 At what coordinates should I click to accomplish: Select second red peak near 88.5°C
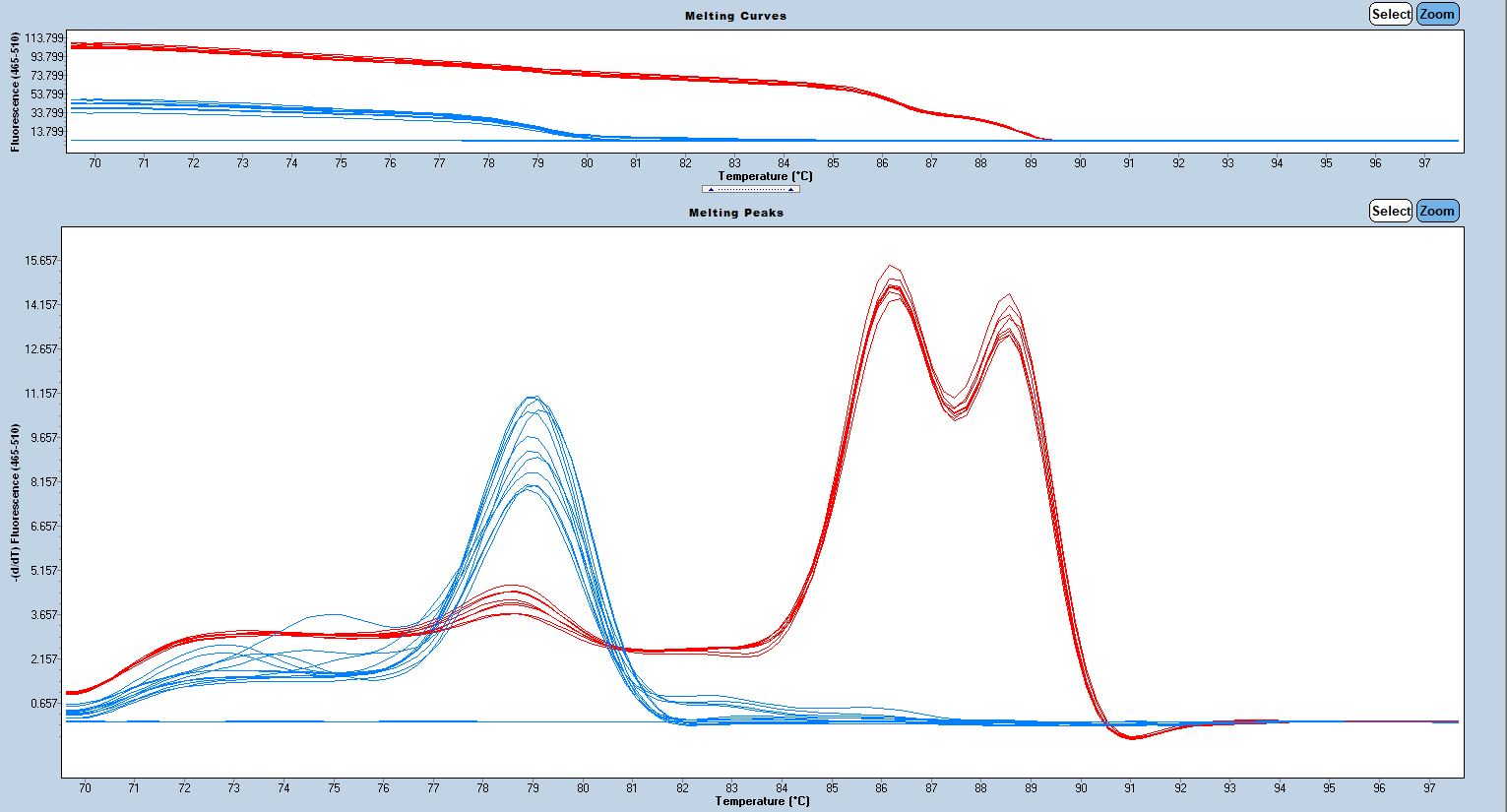[x=1007, y=294]
